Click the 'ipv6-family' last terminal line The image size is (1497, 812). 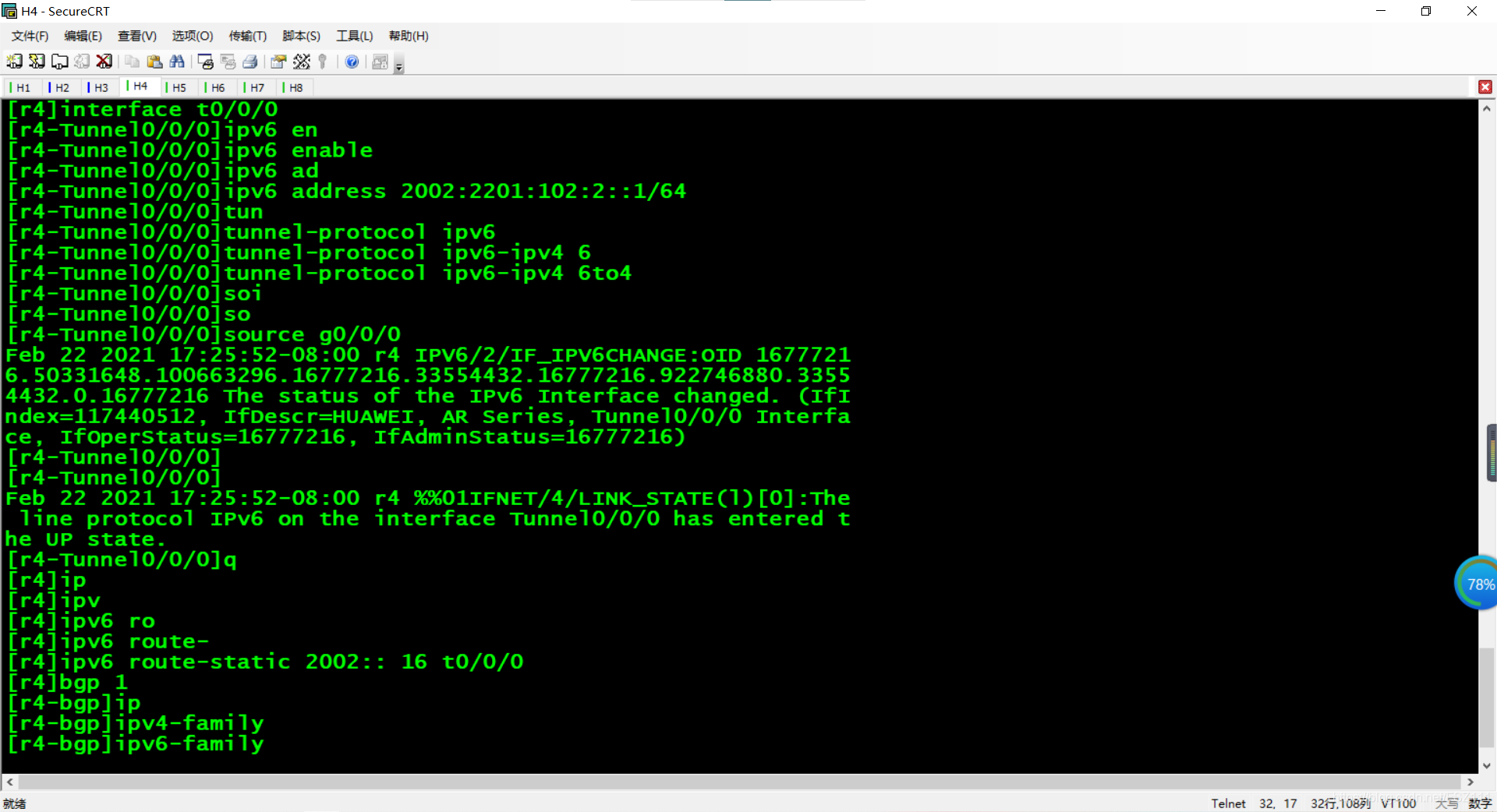(135, 744)
